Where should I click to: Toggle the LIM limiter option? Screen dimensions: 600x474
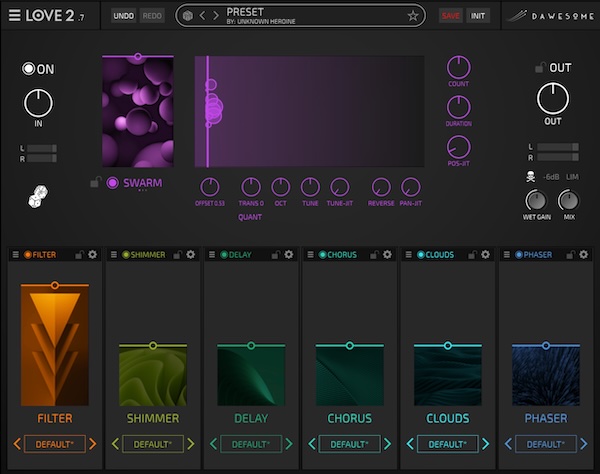click(572, 177)
